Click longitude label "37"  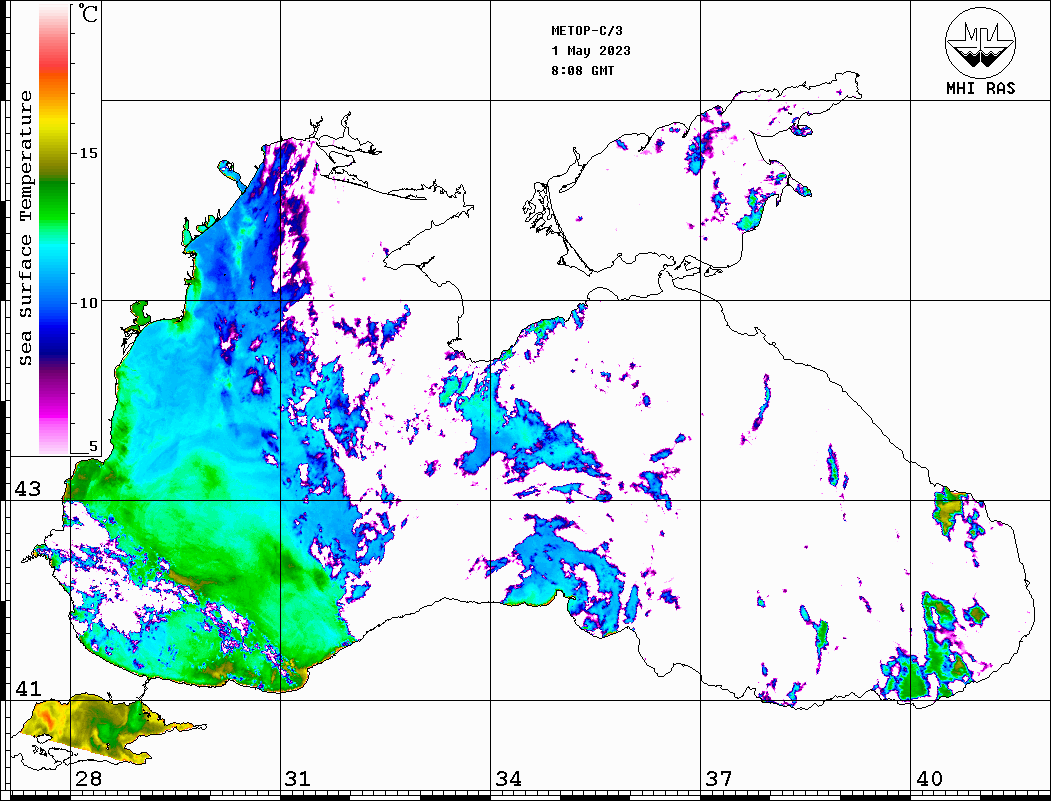[x=719, y=778]
